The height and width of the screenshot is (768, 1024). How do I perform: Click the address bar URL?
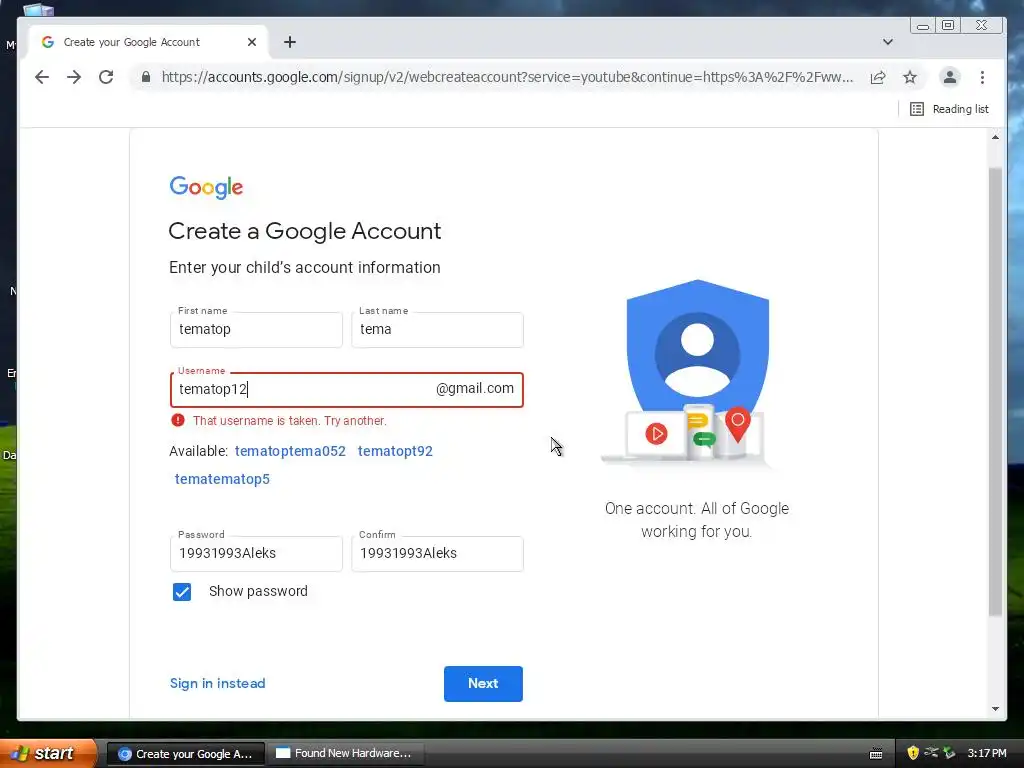point(507,77)
